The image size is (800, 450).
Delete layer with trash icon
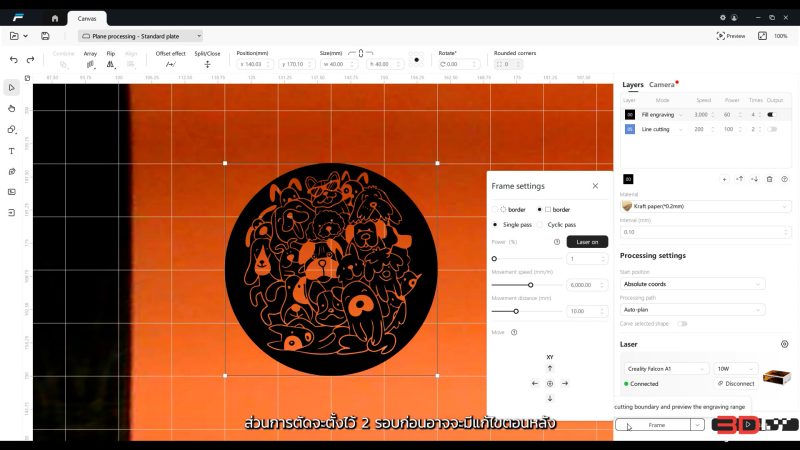click(769, 179)
